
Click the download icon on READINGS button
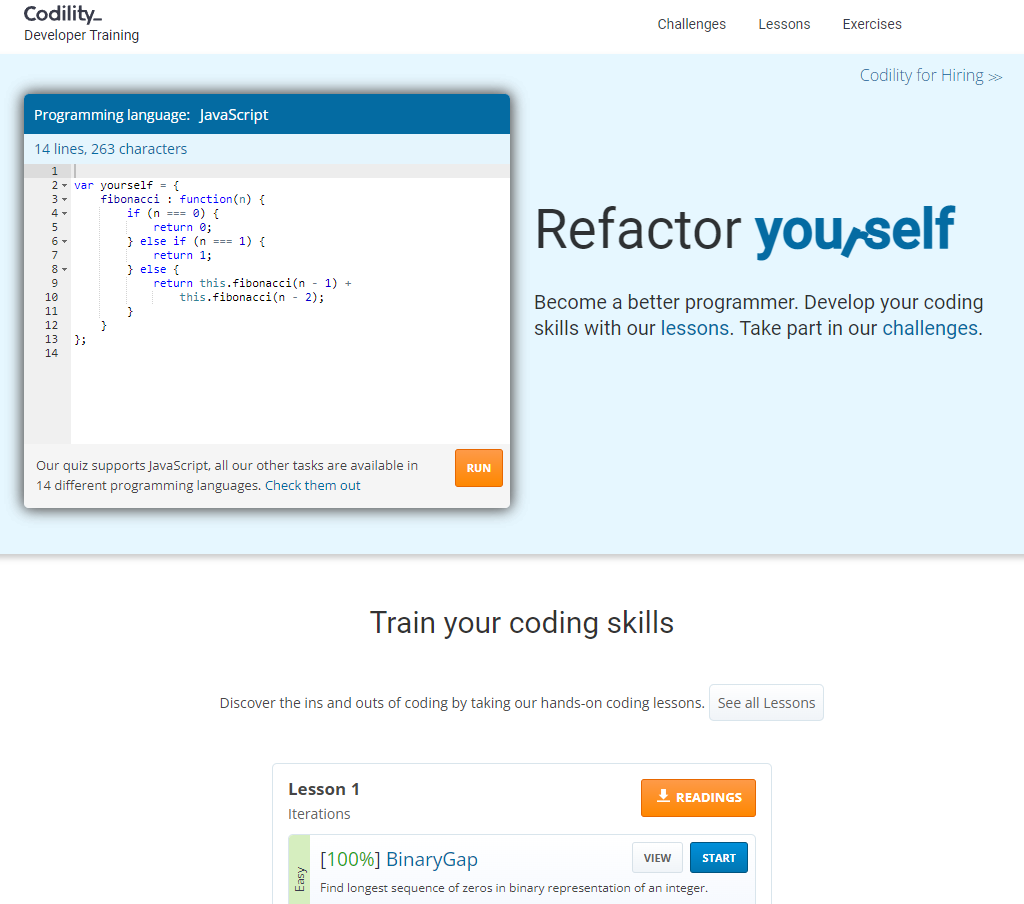(663, 796)
